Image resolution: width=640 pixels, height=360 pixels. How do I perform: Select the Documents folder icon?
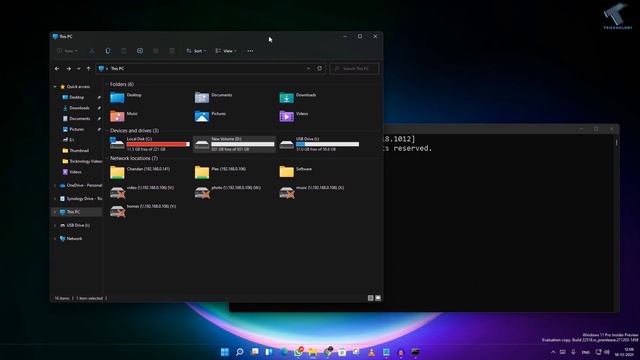tap(202, 98)
